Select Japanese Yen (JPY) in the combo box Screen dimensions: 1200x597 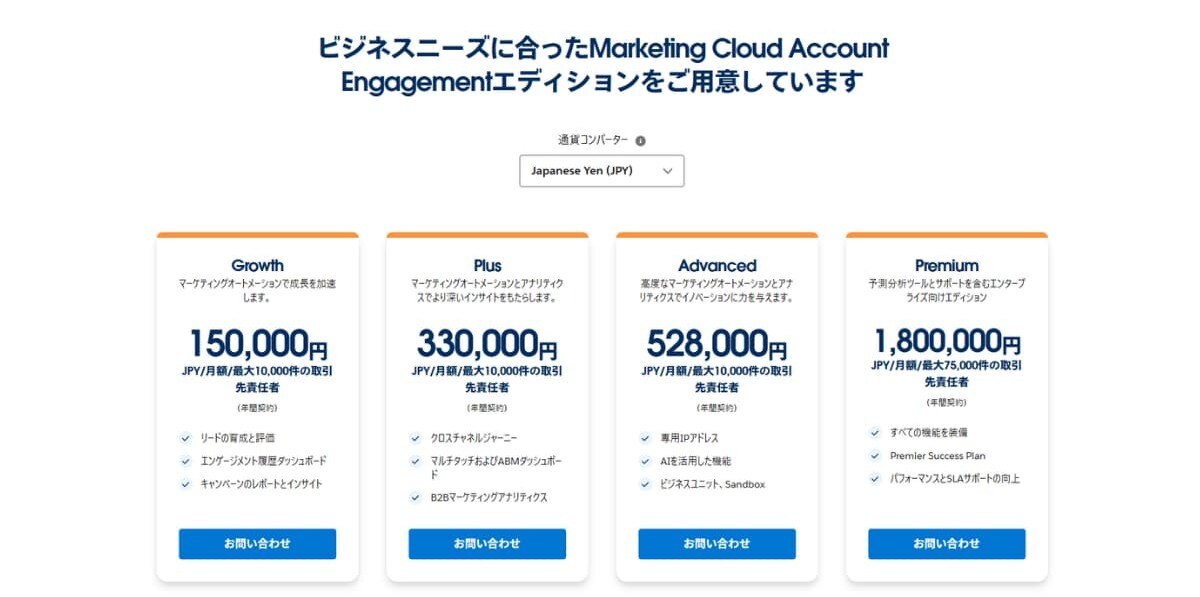coord(600,170)
